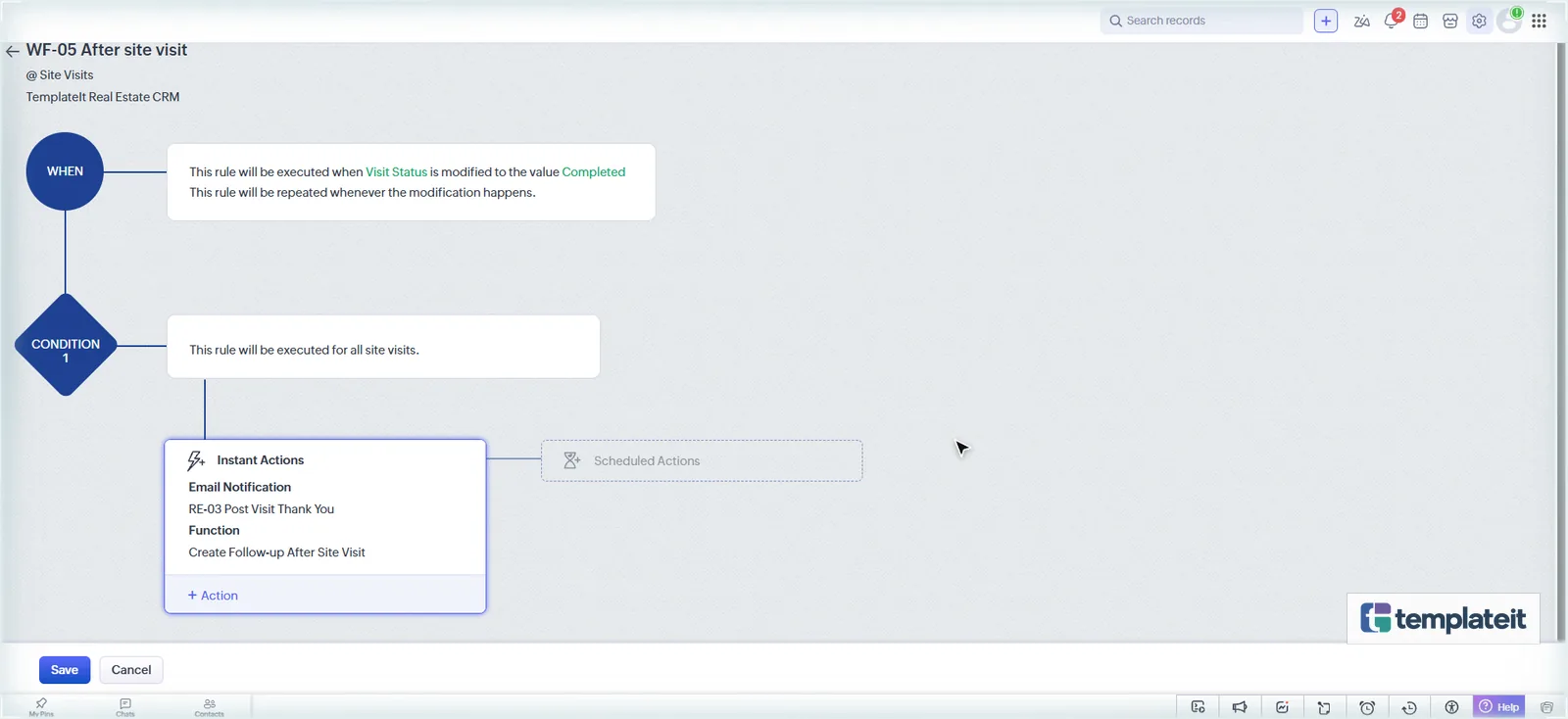Open the user profile avatar
1568x719 pixels.
(1509, 21)
